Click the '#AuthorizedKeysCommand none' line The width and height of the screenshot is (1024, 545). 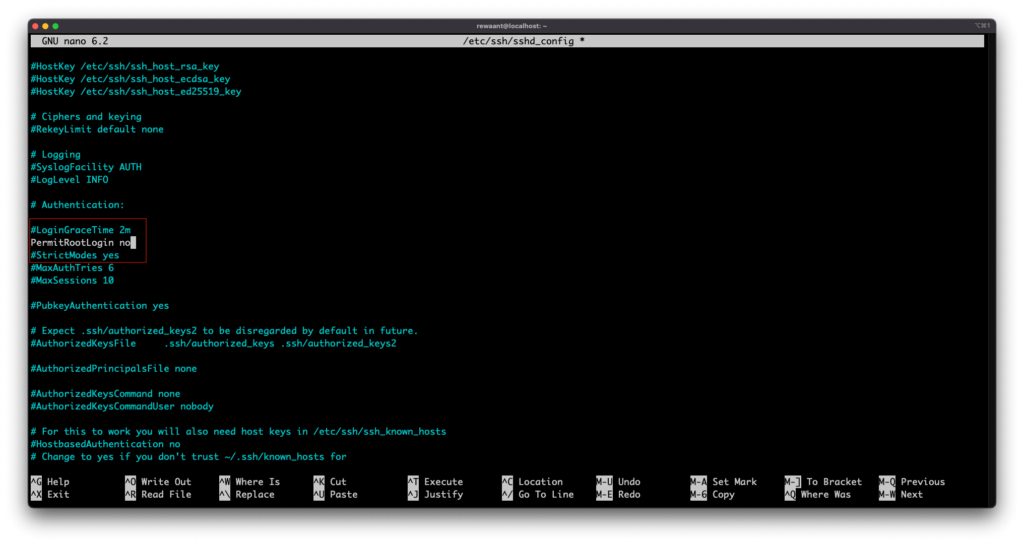pos(105,394)
